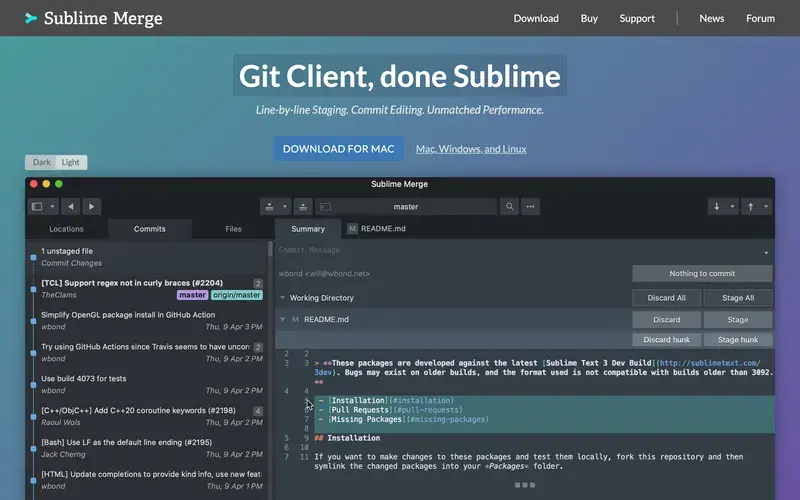Open Mac, Windows, and Linux link
Screen dimensions: 800x500
coord(471,149)
